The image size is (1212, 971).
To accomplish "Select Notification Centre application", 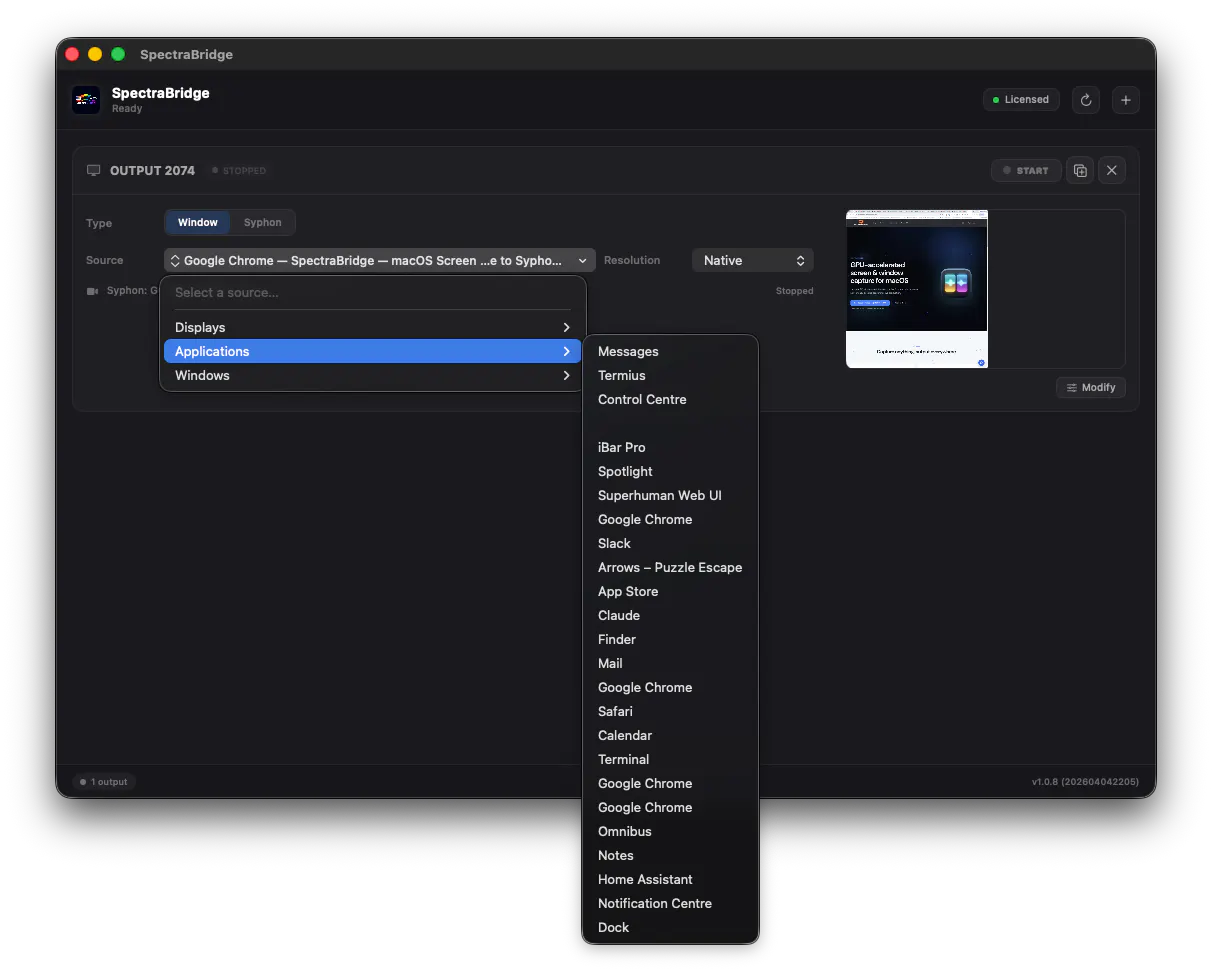I will point(670,903).
